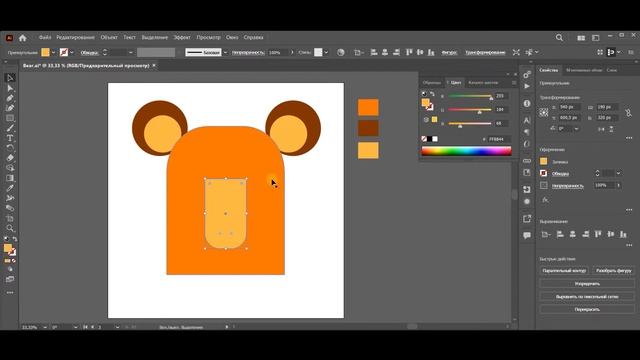This screenshot has width=640, height=360.
Task: Open graphic style dropdown in control bar
Action: [326, 52]
